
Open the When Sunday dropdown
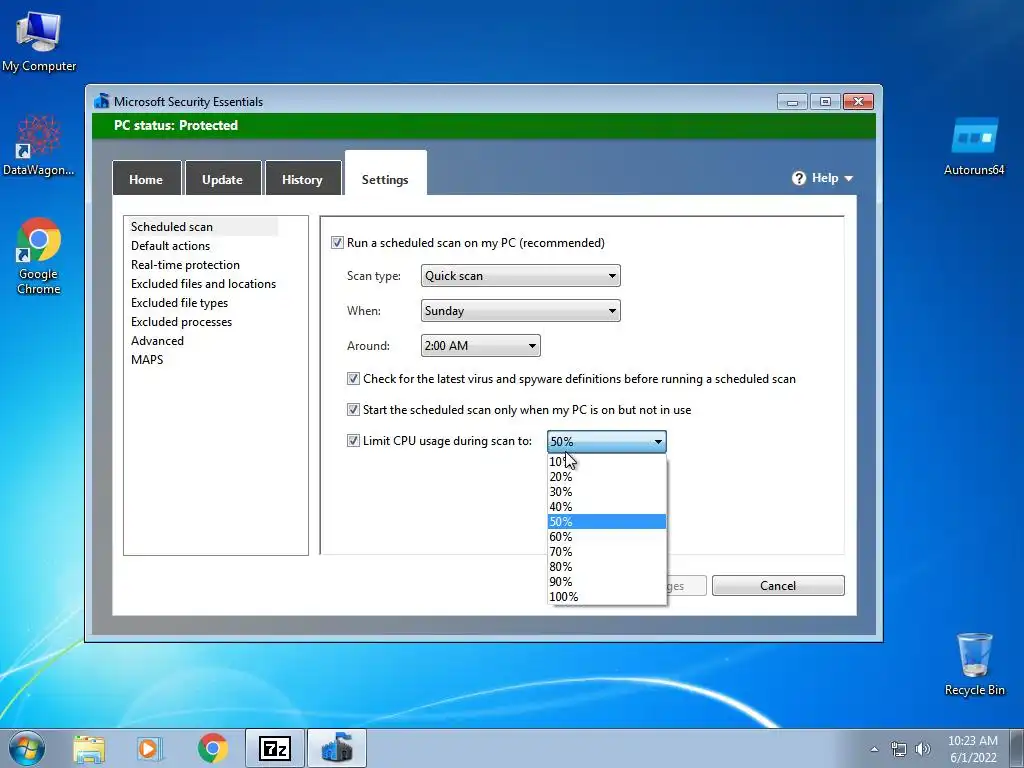pos(520,311)
